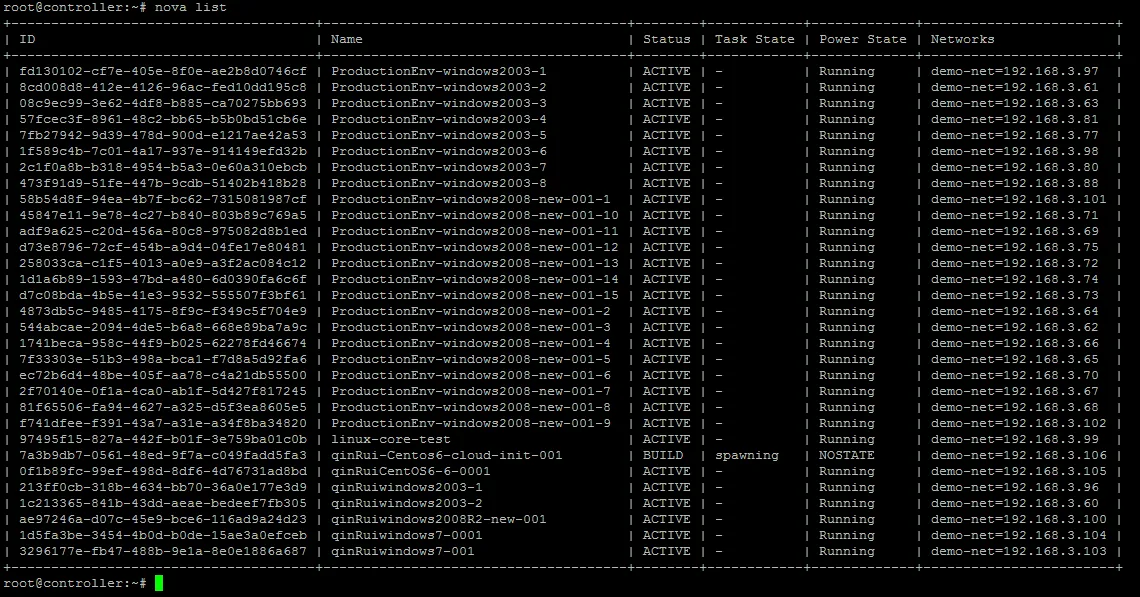Image resolution: width=1140 pixels, height=597 pixels.
Task: Click name ProductionEnv-windows2008-new-001-8
Action: click(x=470, y=407)
